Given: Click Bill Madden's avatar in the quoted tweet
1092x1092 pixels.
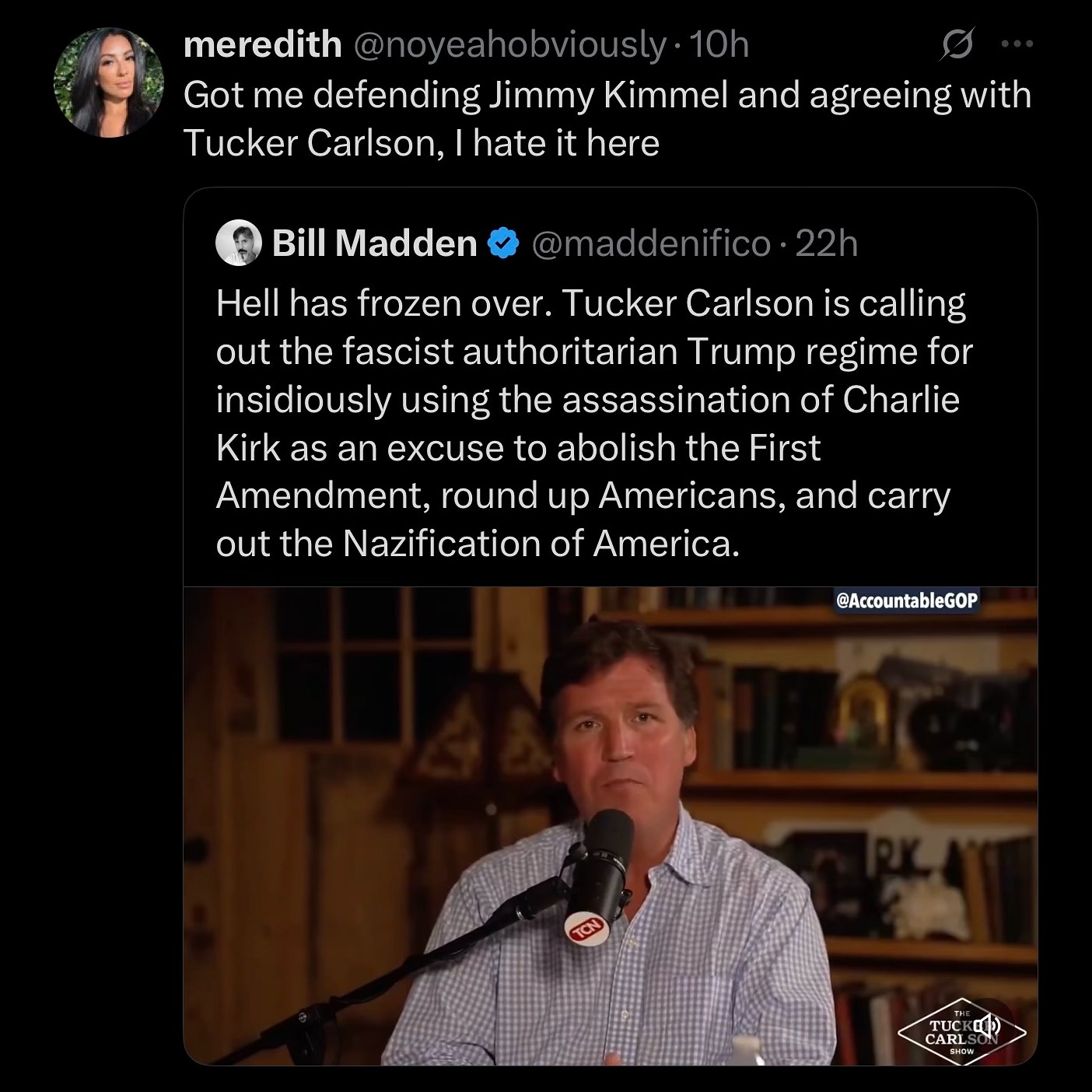Looking at the screenshot, I should [238, 244].
